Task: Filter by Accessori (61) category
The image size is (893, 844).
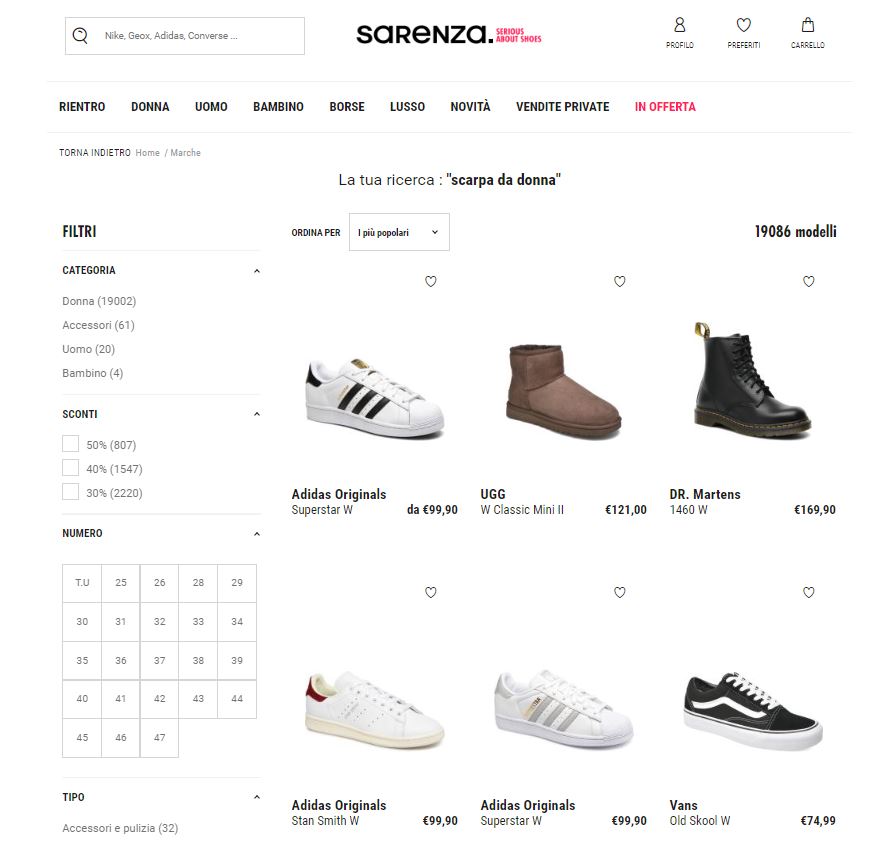Action: (x=99, y=325)
